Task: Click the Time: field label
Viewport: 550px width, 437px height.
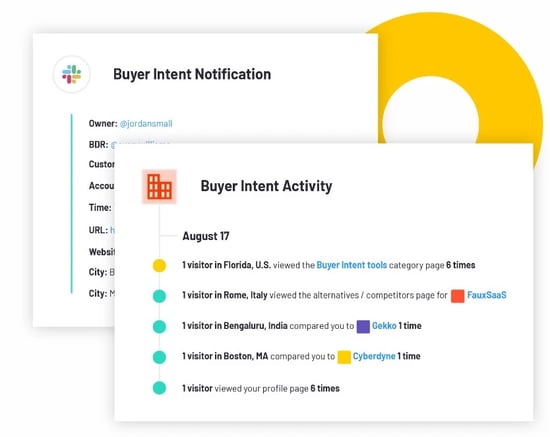Action: tap(100, 208)
